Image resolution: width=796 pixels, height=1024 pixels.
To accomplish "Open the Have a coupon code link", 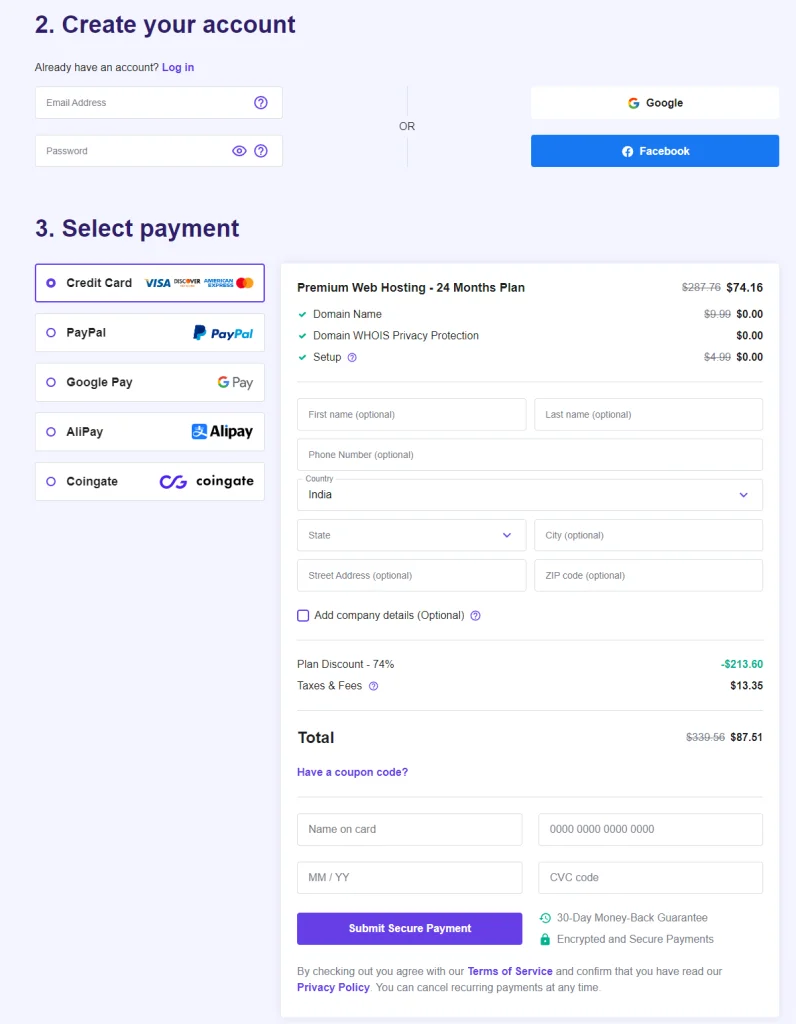I will pos(352,772).
